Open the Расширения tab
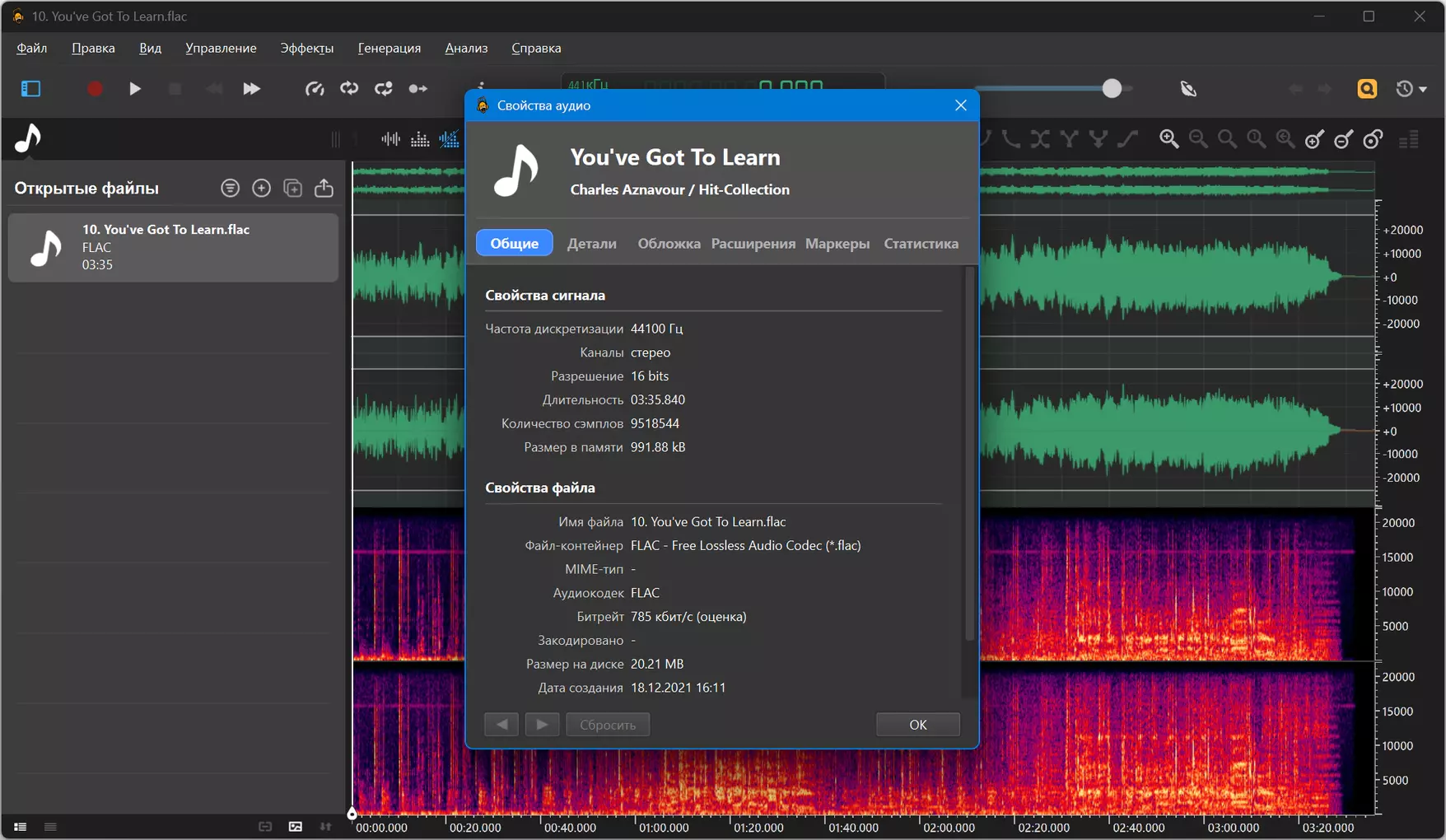 tap(753, 243)
